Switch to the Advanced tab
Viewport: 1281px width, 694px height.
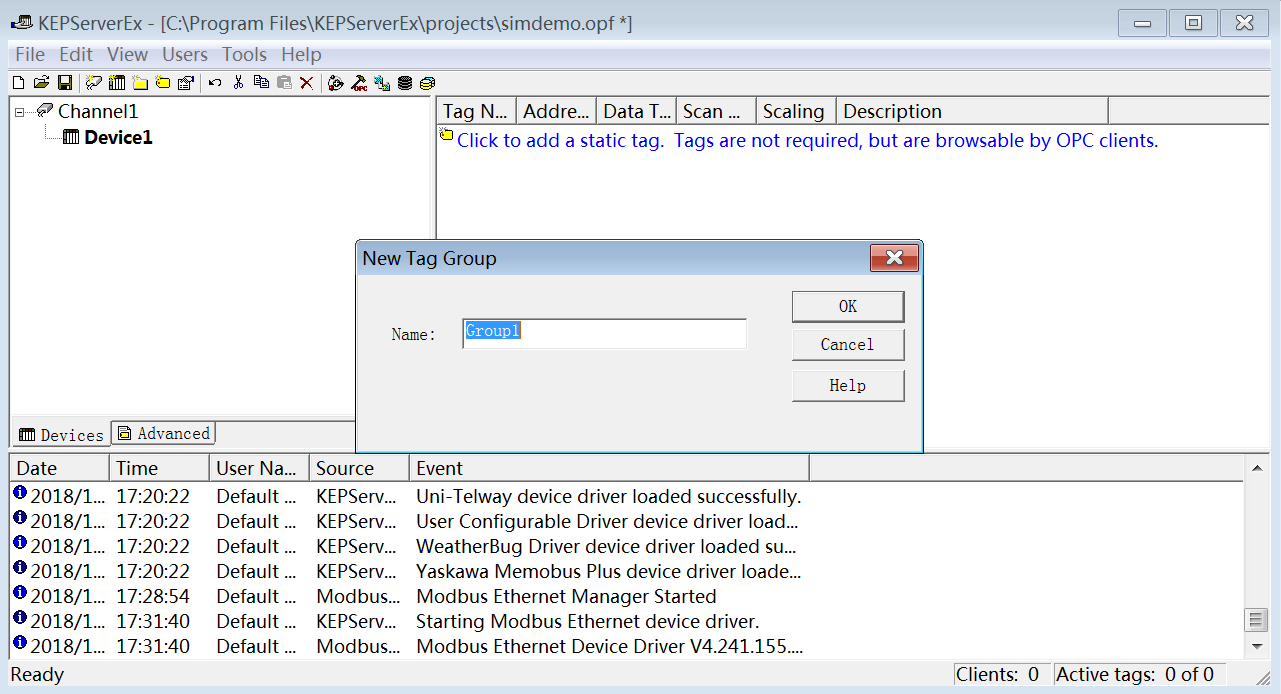pyautogui.click(x=164, y=434)
